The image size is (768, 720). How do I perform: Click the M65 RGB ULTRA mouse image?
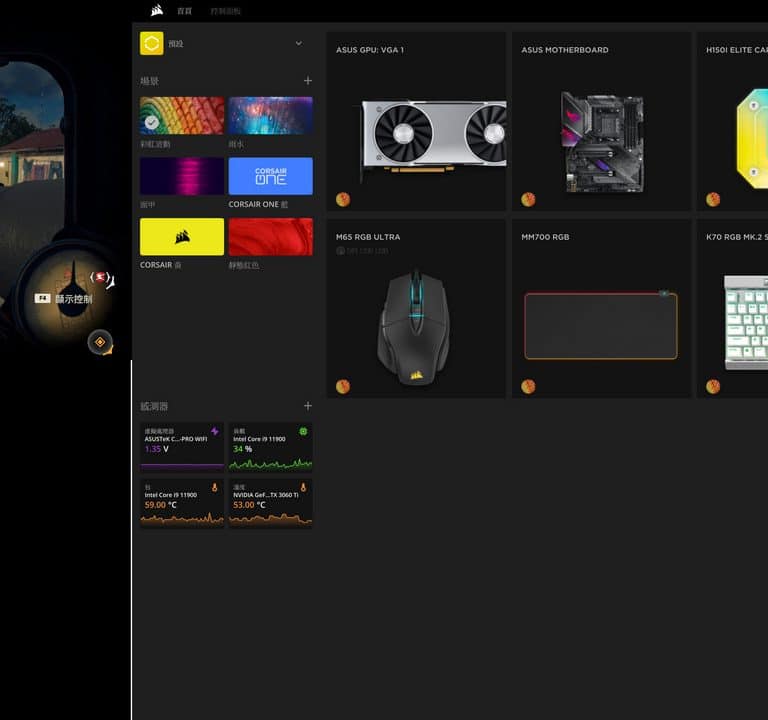413,326
